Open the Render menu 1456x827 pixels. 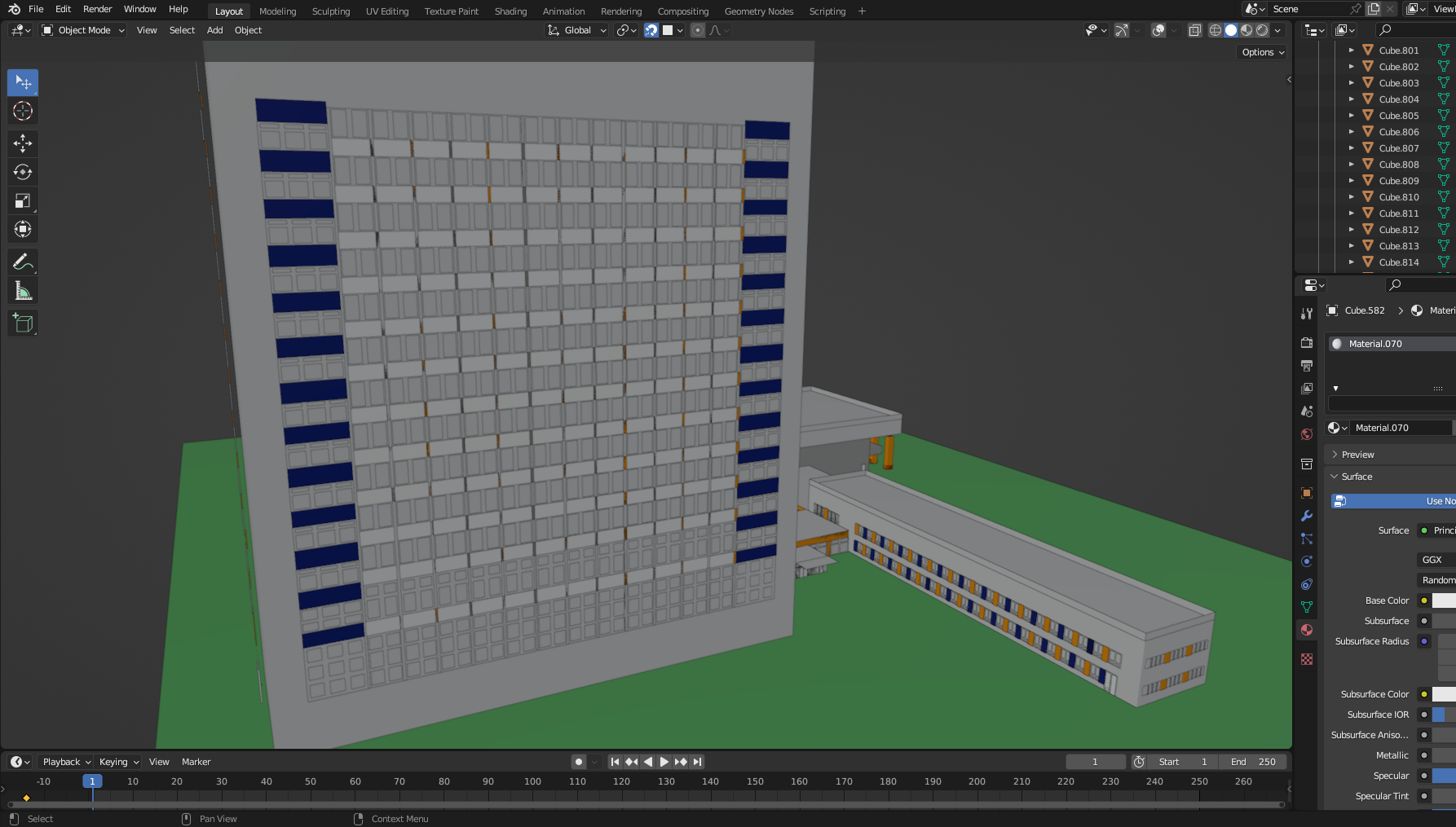tap(97, 9)
